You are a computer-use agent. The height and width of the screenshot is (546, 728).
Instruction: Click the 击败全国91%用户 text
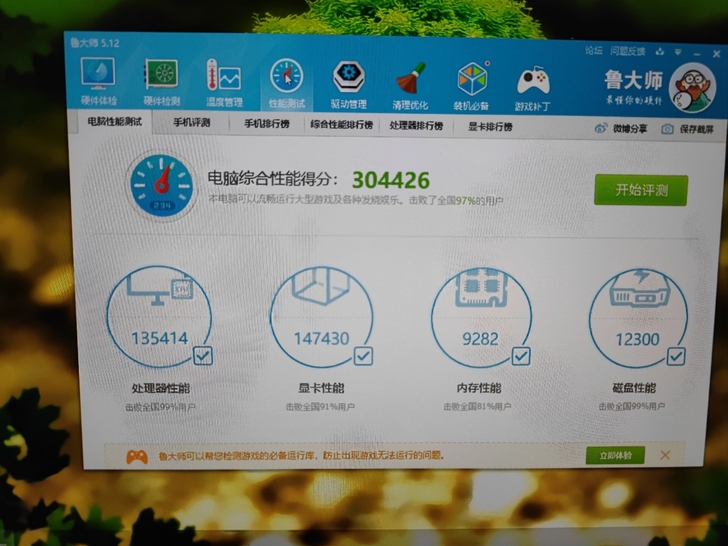click(320, 407)
